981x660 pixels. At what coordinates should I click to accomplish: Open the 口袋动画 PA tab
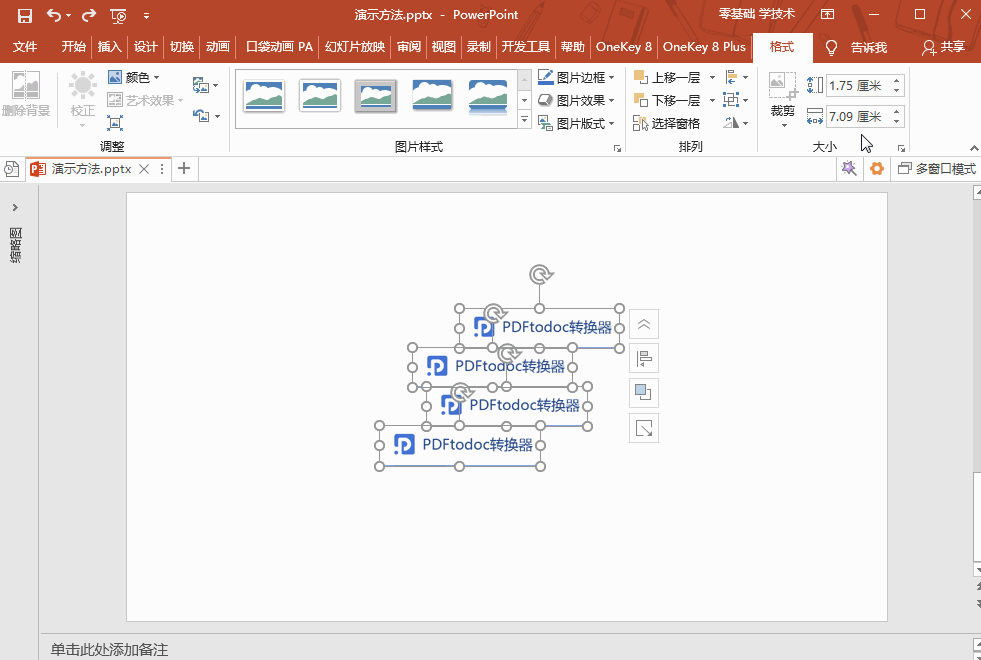pos(279,47)
